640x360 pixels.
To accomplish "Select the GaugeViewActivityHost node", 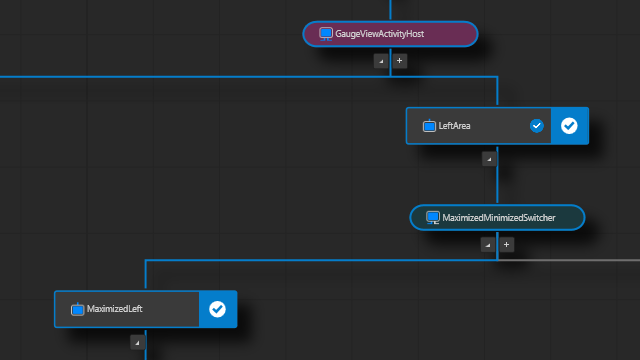I will pyautogui.click(x=390, y=34).
